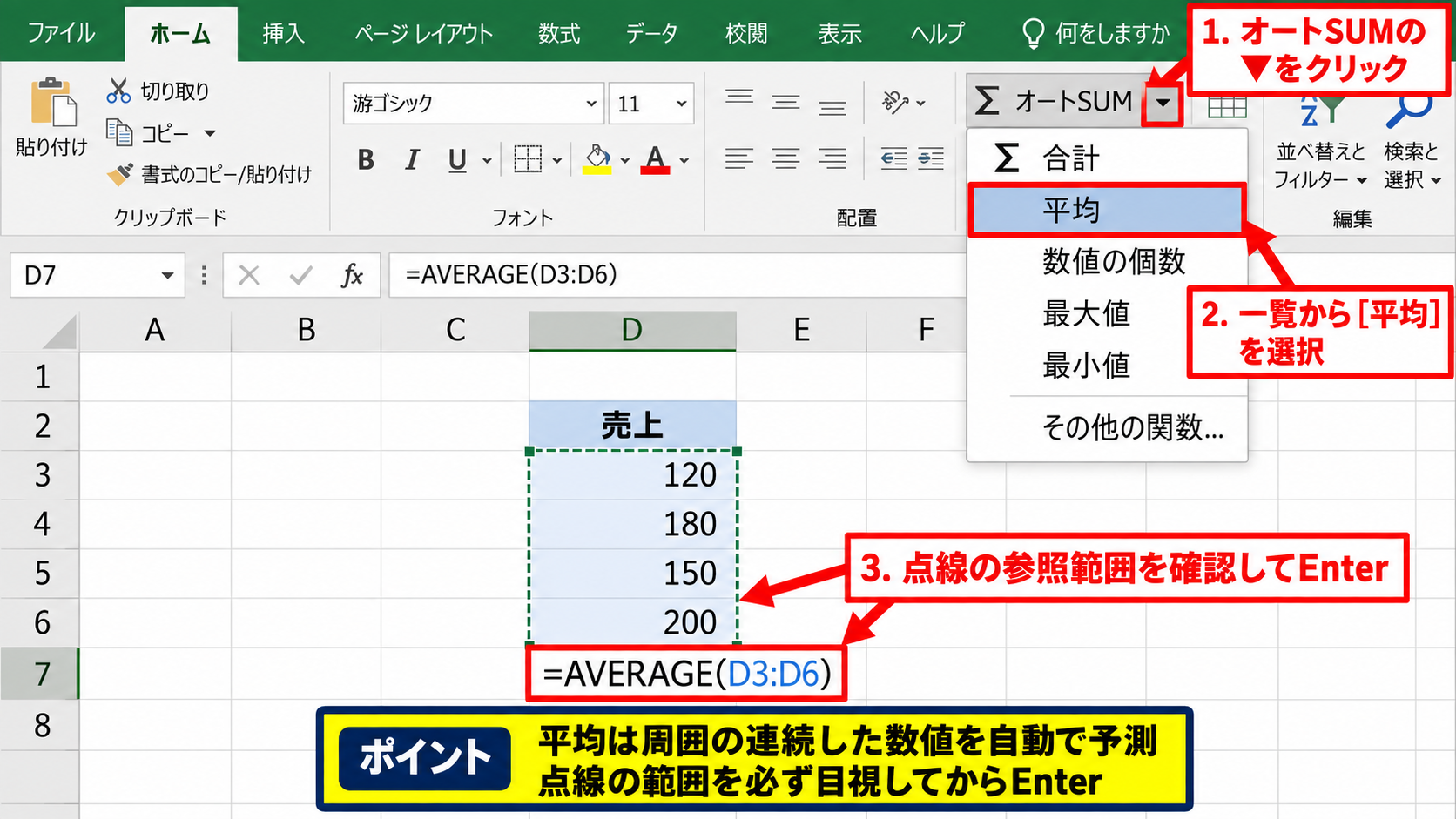This screenshot has width=1456, height=819.
Task: Click the decrease indent icon
Action: (x=893, y=159)
